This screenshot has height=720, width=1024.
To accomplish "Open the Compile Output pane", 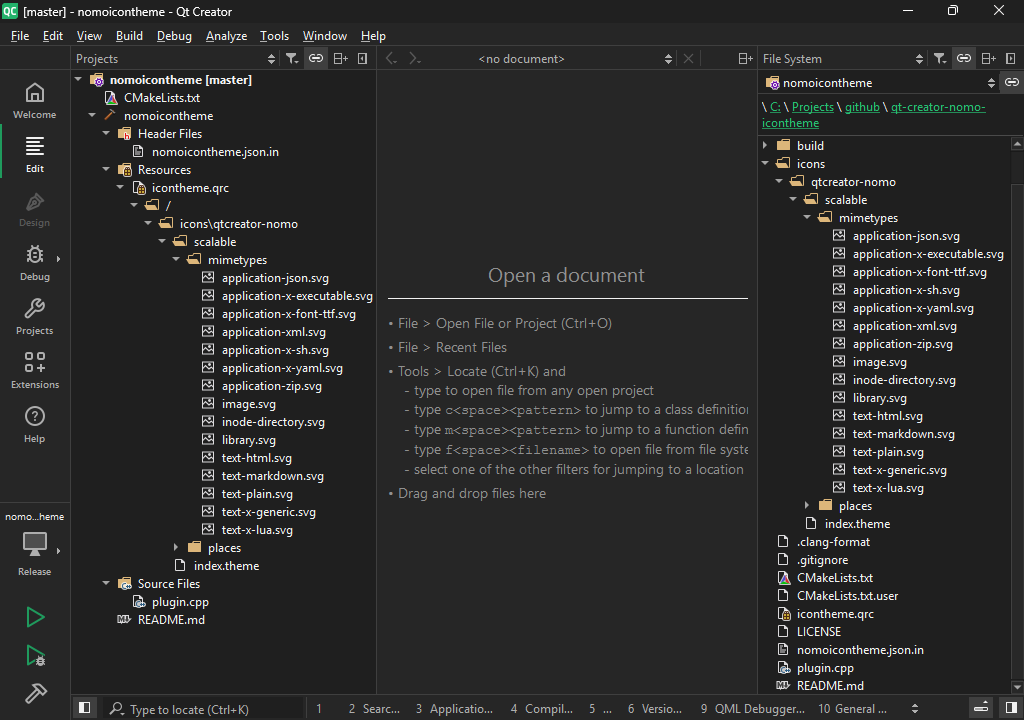I will click(x=542, y=708).
